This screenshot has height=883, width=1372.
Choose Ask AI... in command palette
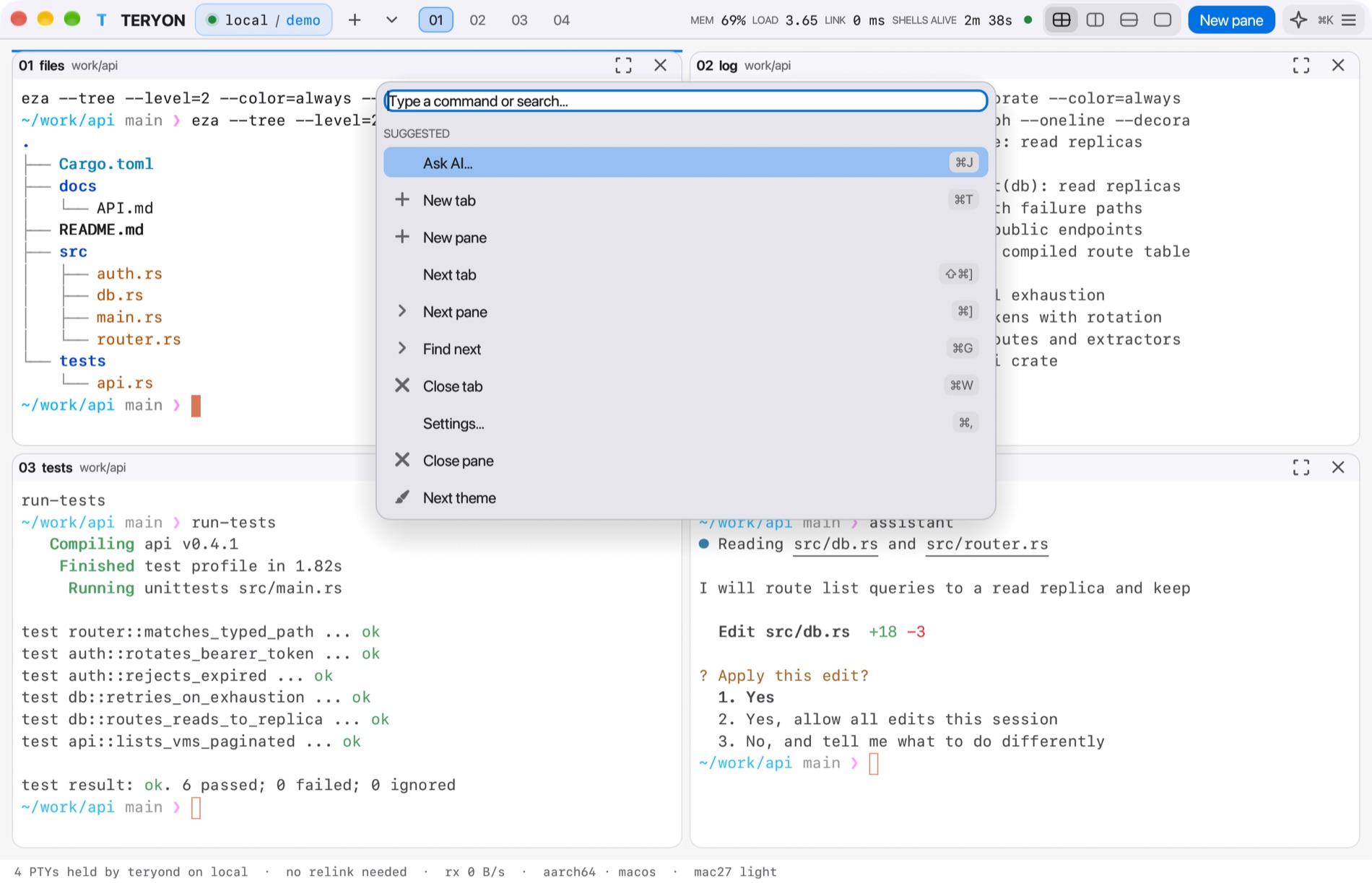tap(685, 162)
